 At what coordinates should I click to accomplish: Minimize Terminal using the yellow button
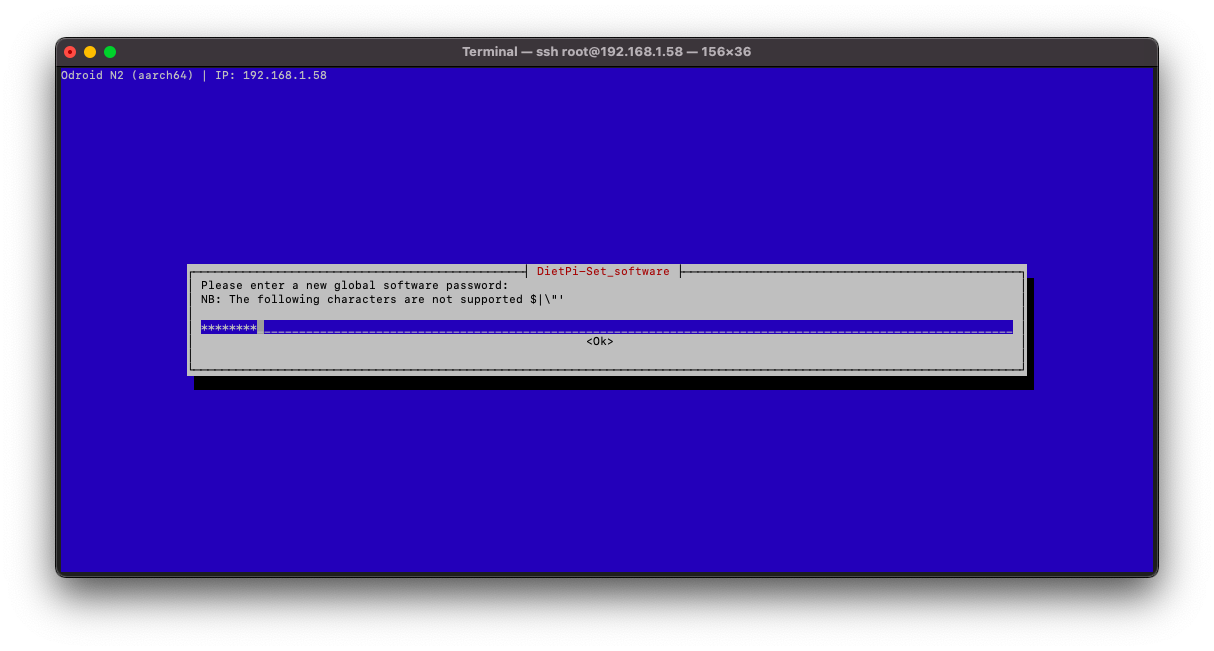pyautogui.click(x=90, y=52)
